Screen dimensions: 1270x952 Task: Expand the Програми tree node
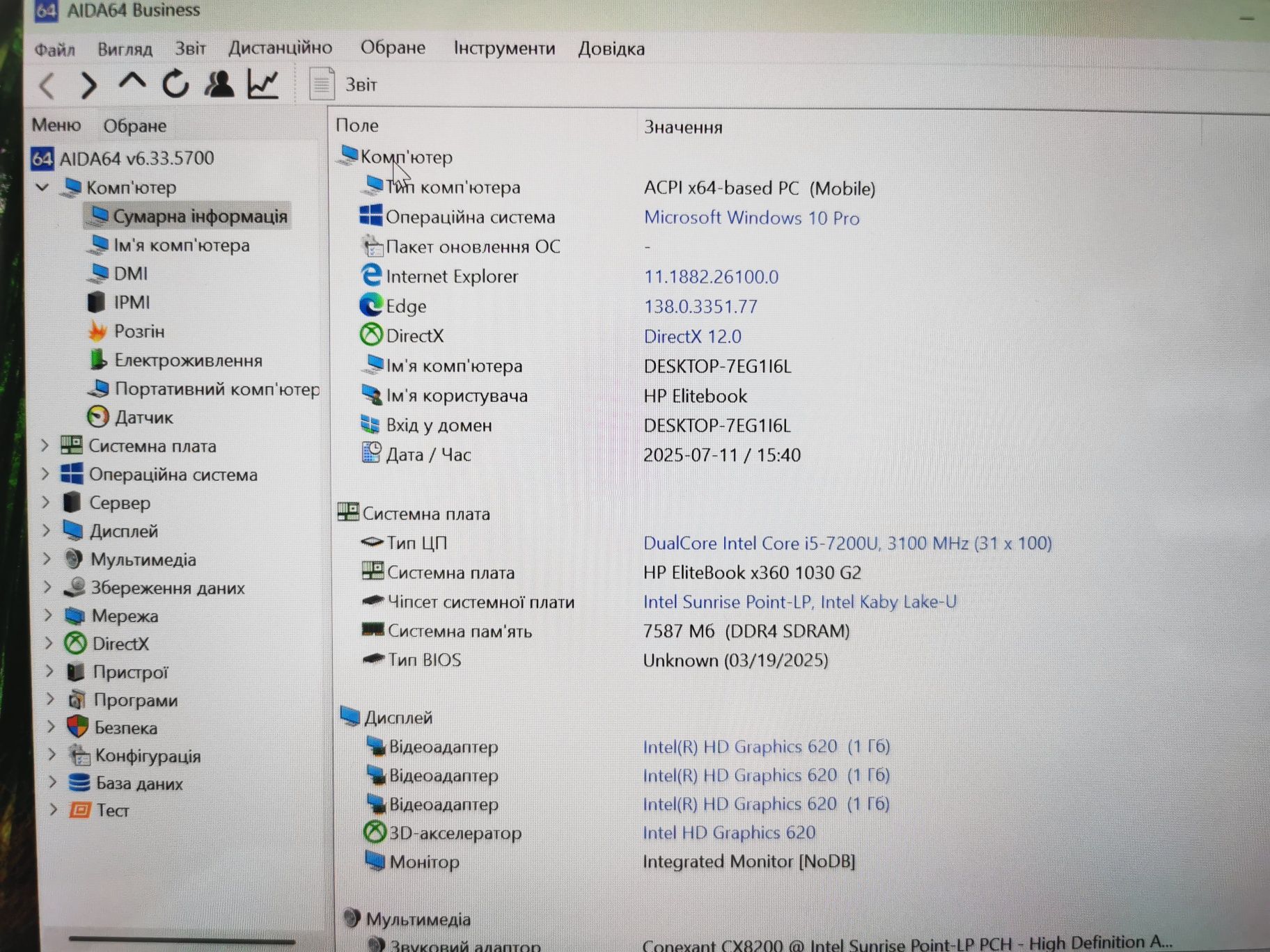(x=51, y=699)
